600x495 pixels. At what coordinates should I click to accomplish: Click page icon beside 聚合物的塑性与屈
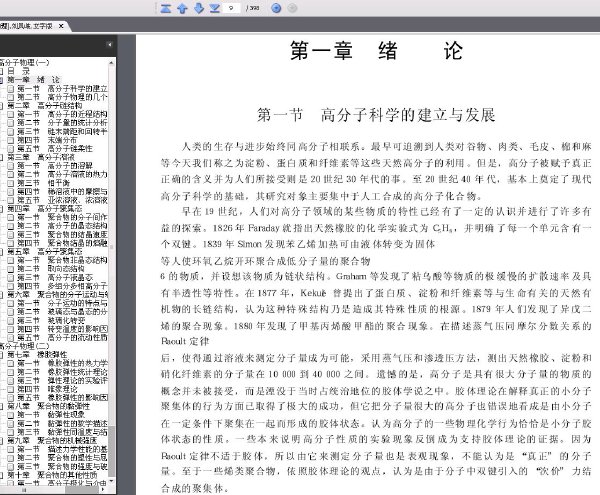(x=11, y=458)
